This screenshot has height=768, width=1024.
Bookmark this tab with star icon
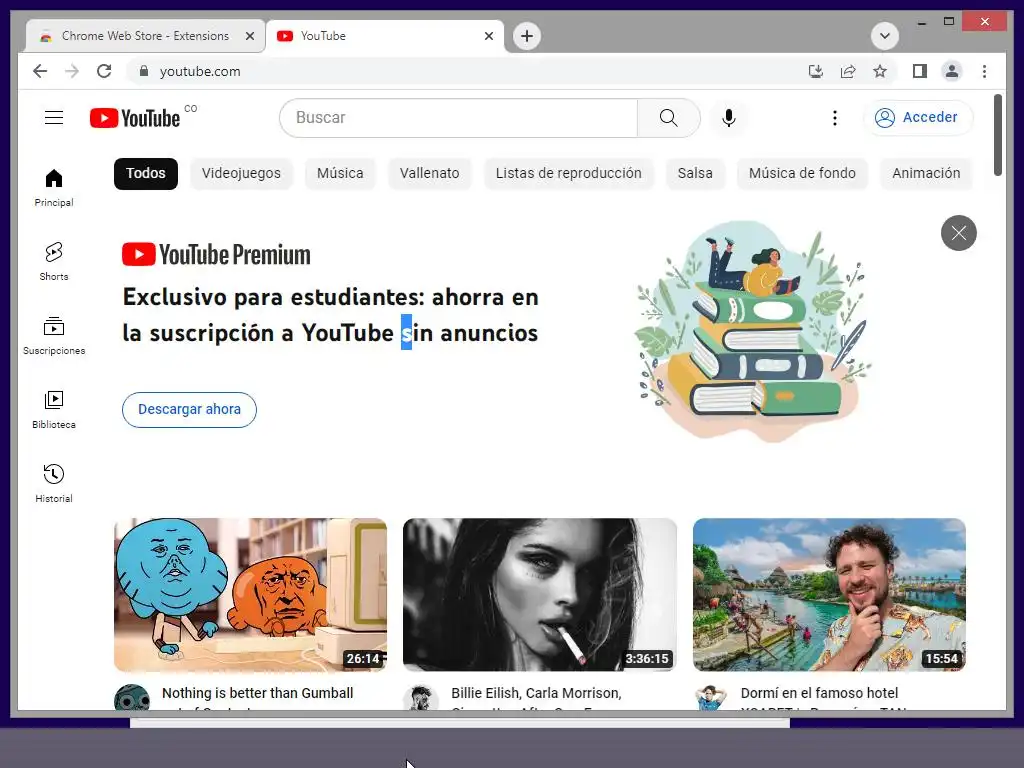click(x=880, y=71)
